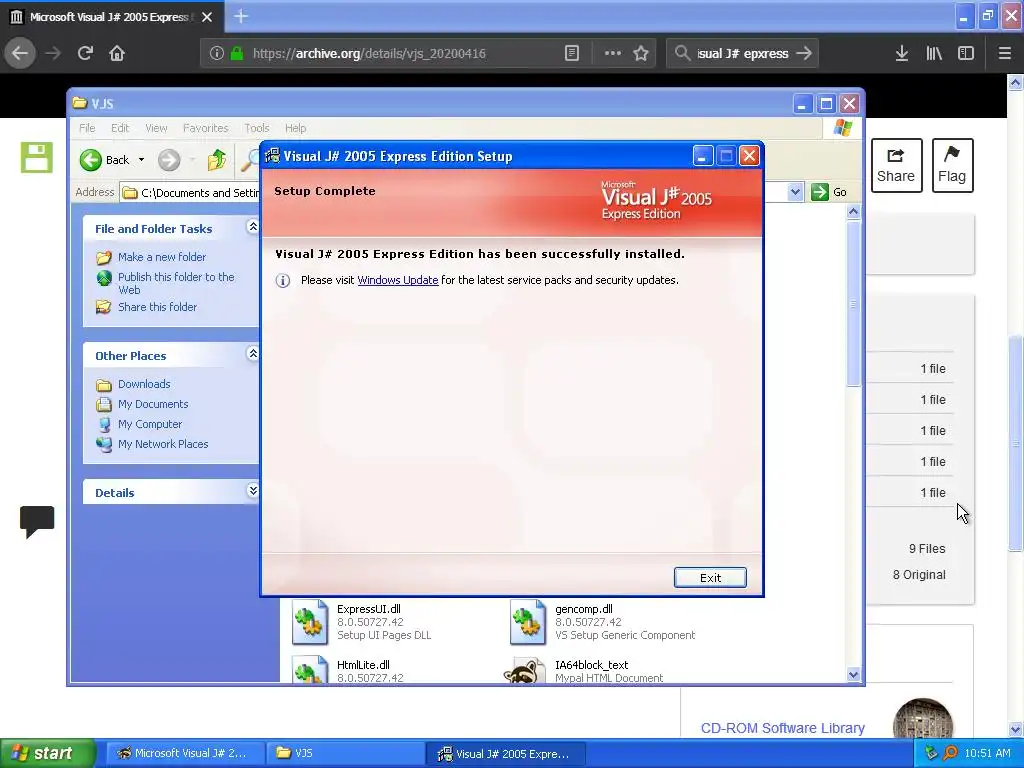Open the Back history dropdown arrow

tap(141, 160)
